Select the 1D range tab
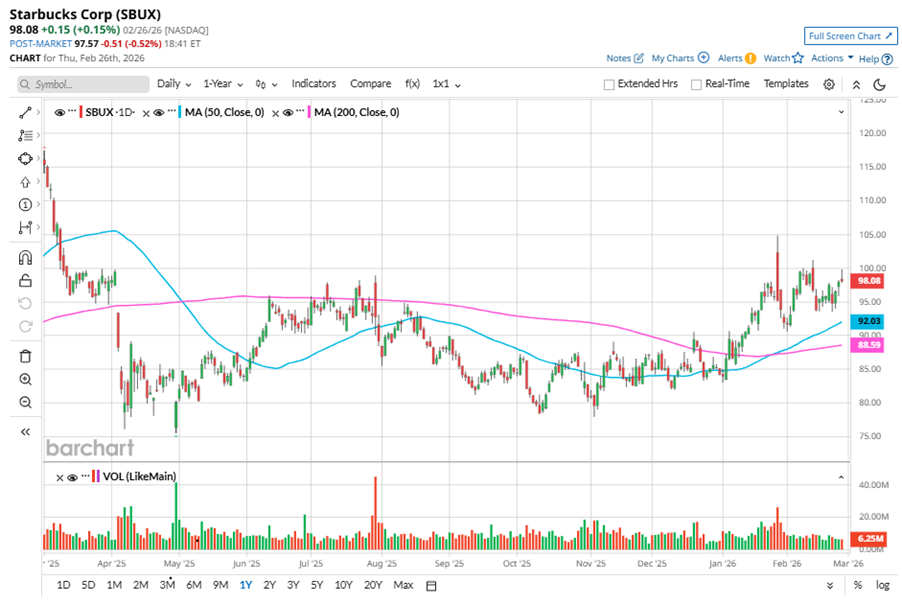The width and height of the screenshot is (902, 603). (63, 585)
